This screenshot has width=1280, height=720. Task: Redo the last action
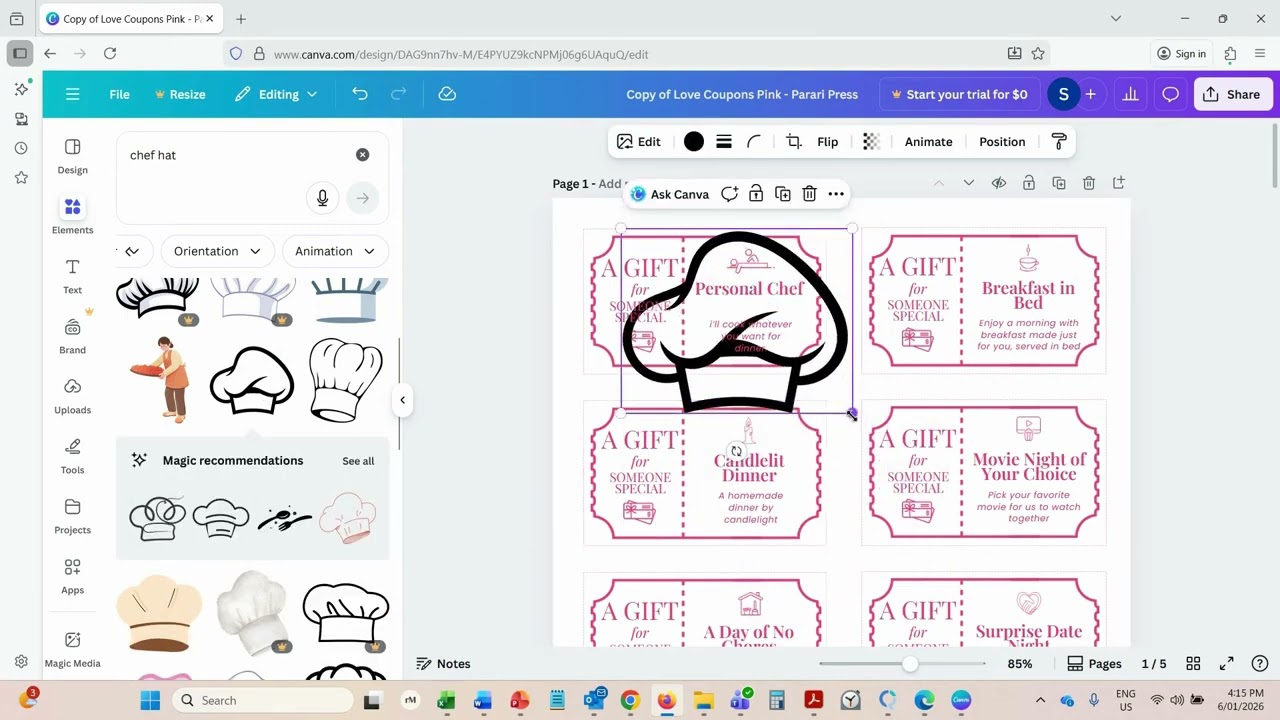[399, 94]
